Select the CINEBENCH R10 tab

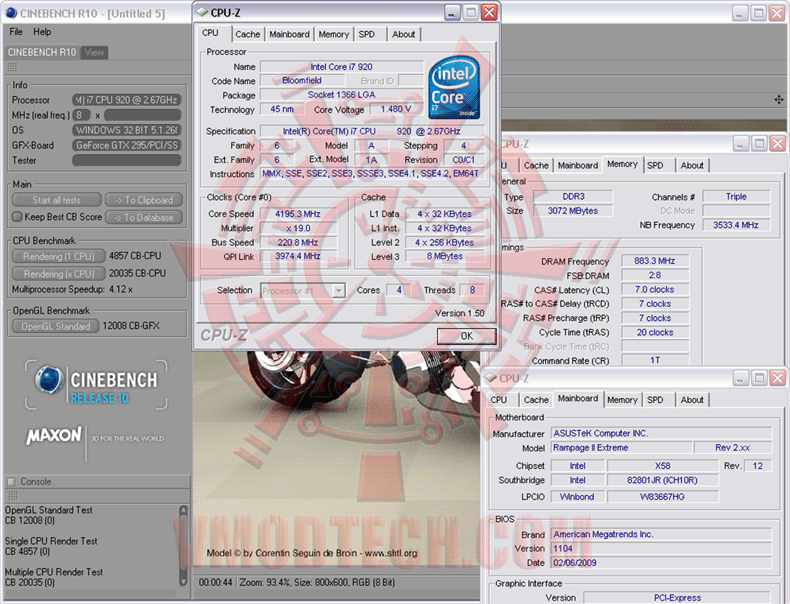click(42, 52)
